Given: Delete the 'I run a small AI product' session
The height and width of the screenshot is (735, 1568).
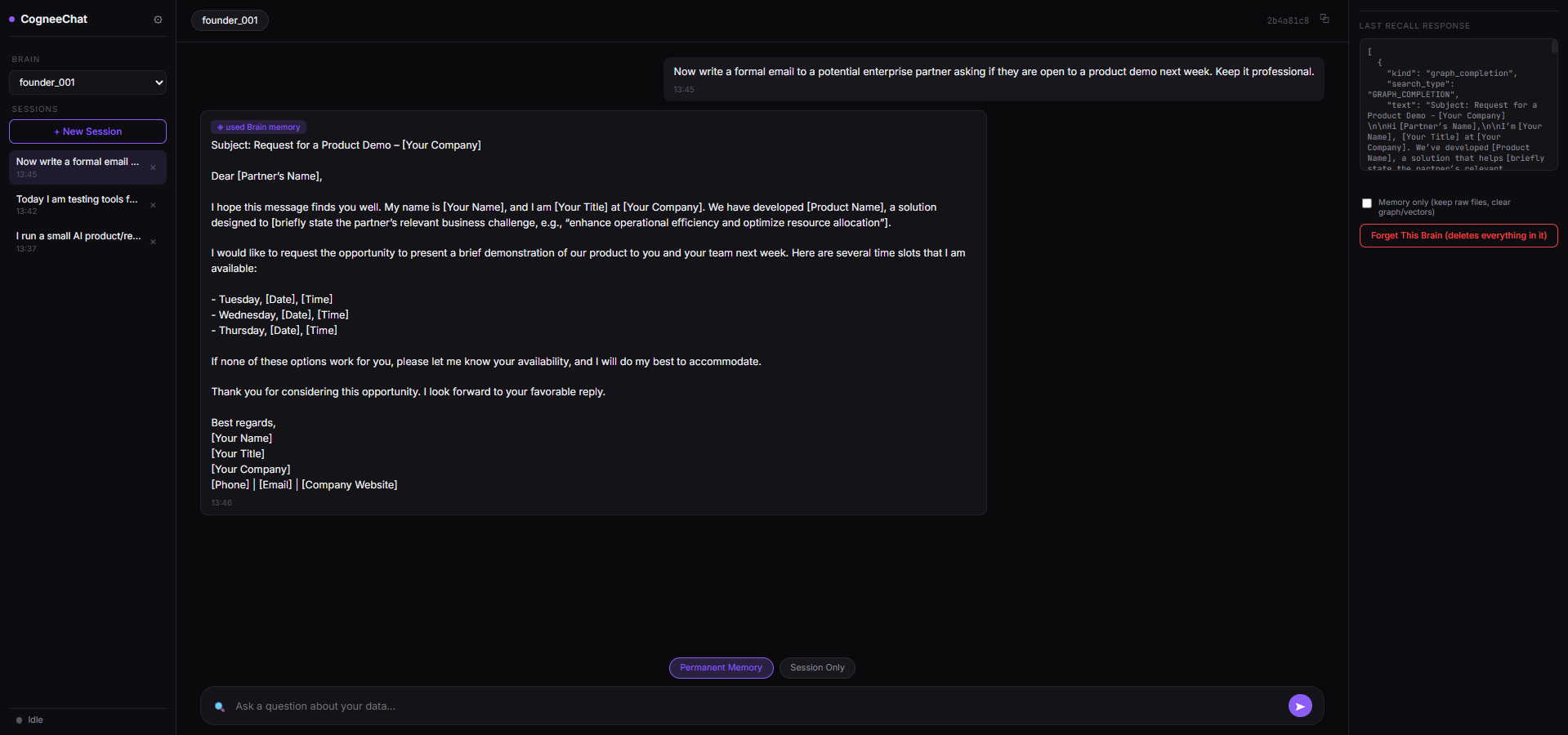Looking at the screenshot, I should point(153,242).
